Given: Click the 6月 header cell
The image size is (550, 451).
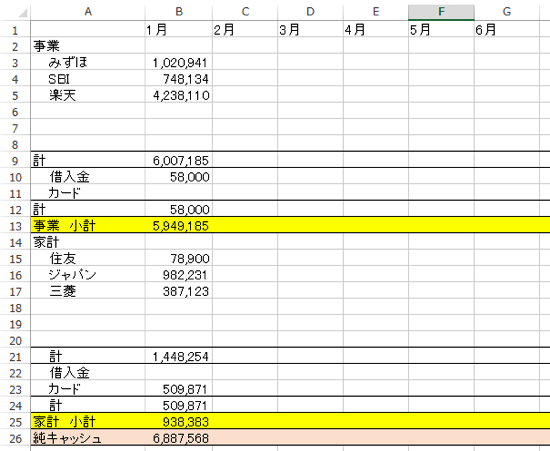Looking at the screenshot, I should pos(507,30).
